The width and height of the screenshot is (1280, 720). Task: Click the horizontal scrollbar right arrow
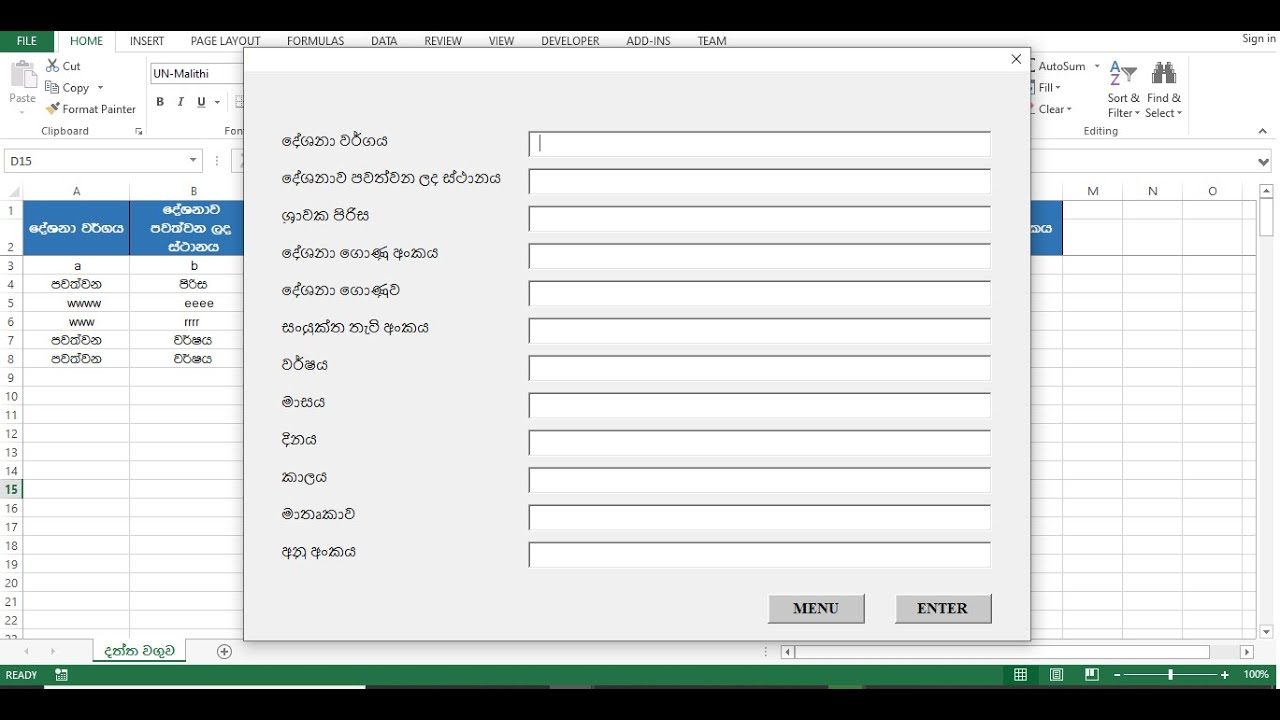pyautogui.click(x=1246, y=652)
